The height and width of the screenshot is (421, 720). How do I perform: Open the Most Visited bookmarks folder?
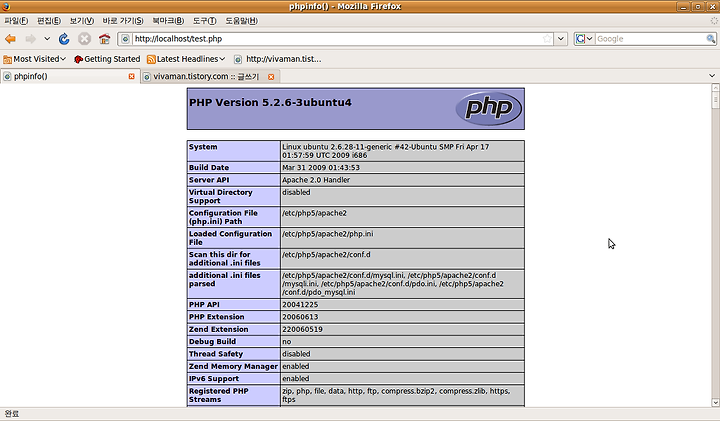tap(34, 59)
